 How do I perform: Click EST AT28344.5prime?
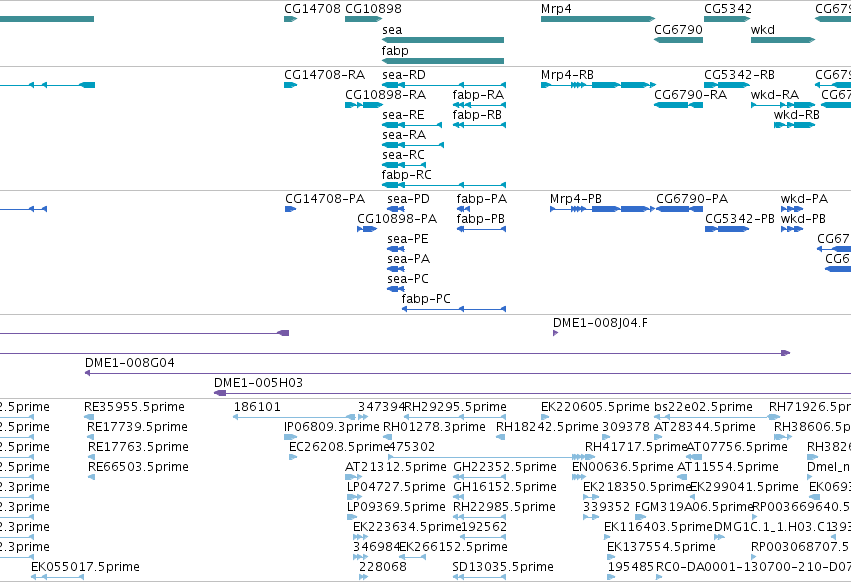pos(704,427)
